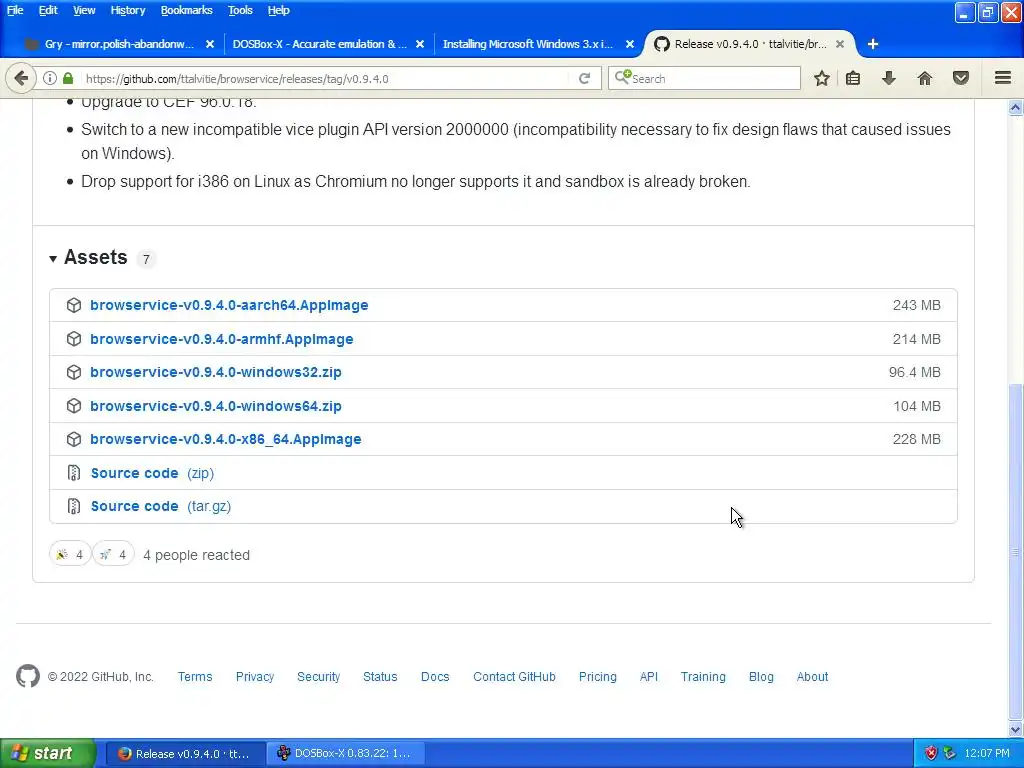Switch to Installing Microsoft Windows 3.x tab

(x=528, y=44)
